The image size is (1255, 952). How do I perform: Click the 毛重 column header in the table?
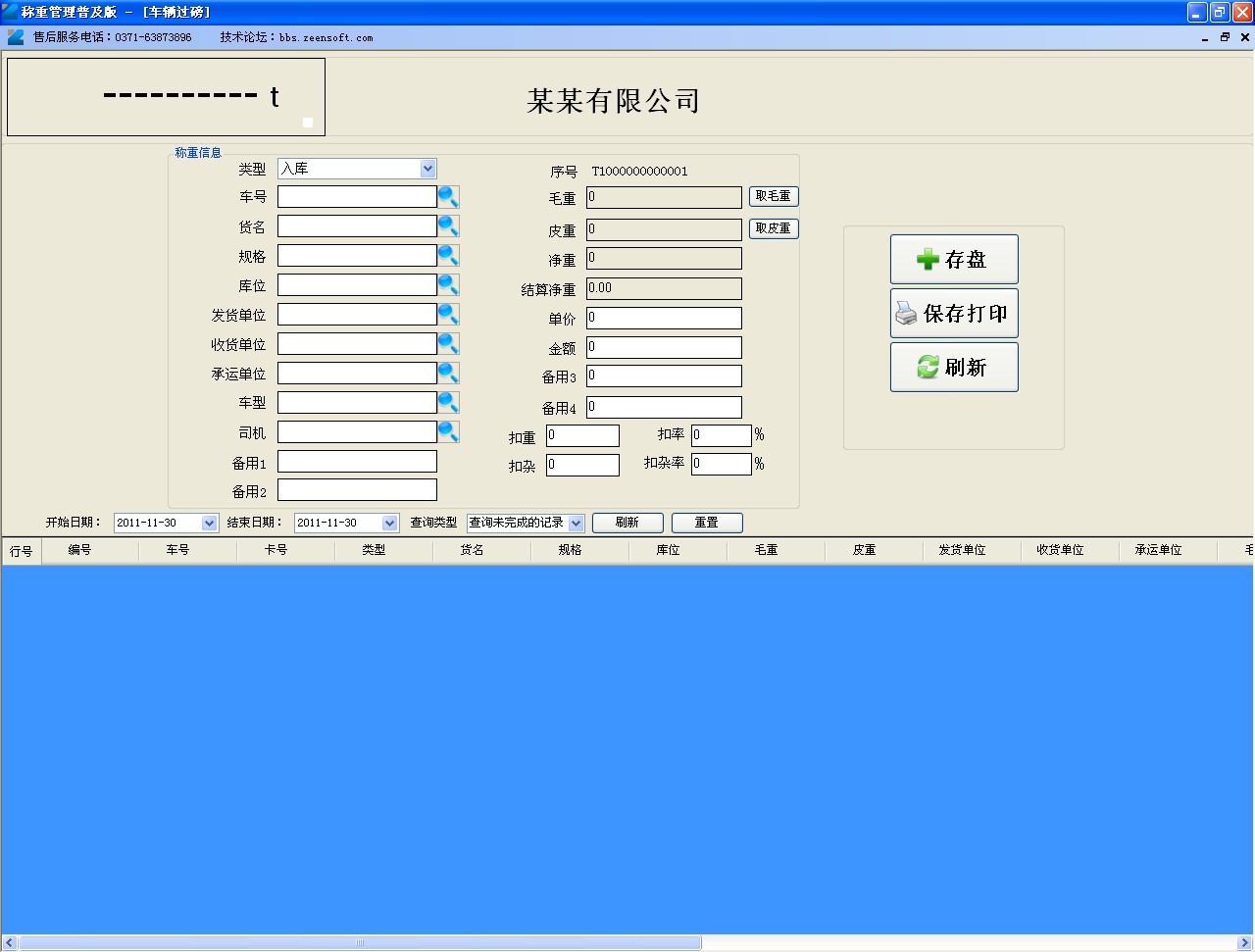[776, 551]
